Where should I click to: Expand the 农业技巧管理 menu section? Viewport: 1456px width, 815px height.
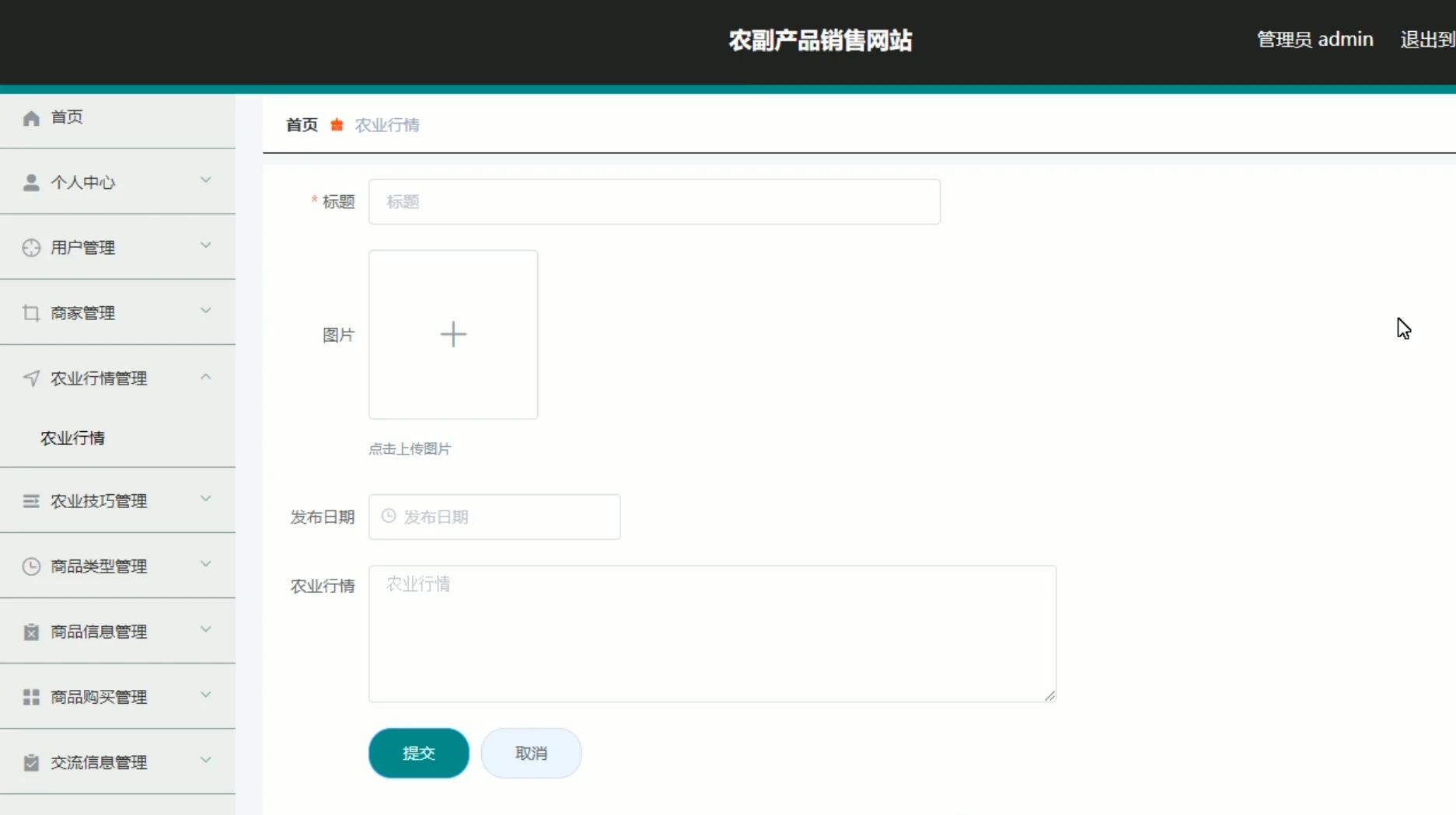(205, 498)
